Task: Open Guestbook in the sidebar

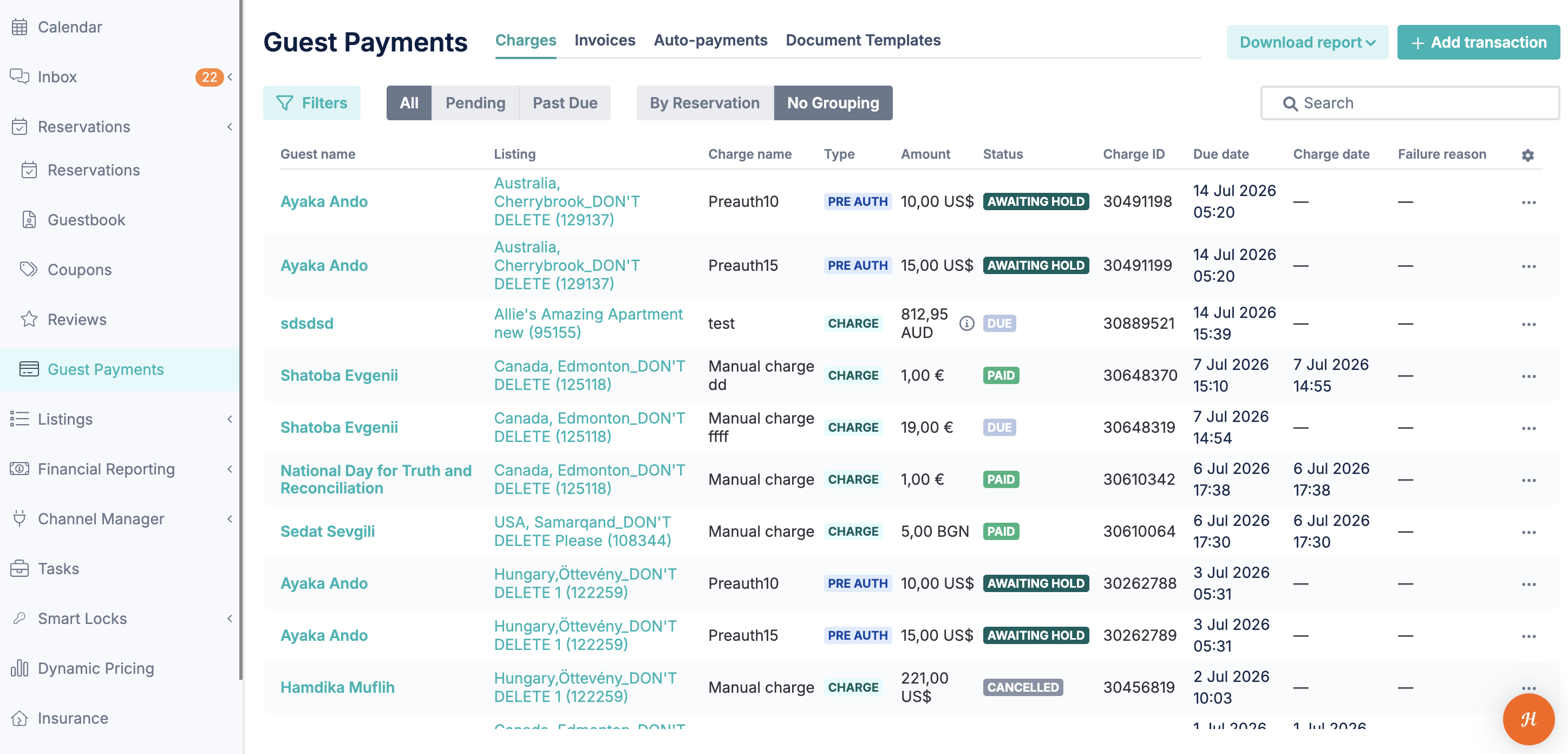Action: [87, 220]
